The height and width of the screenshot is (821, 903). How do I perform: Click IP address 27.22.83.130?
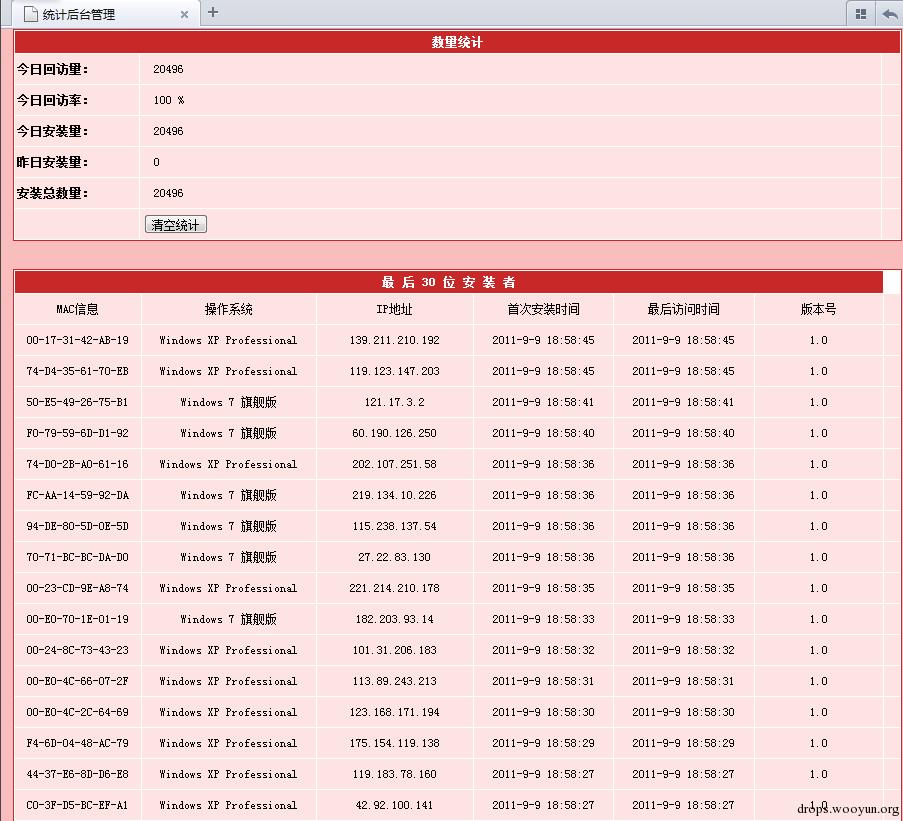(x=394, y=557)
